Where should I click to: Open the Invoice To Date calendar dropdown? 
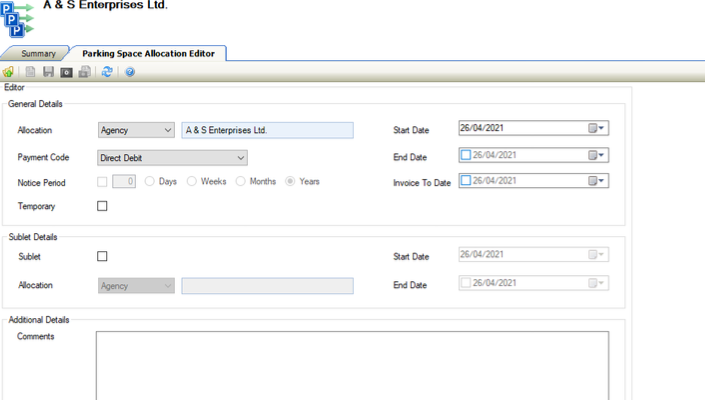coord(597,181)
